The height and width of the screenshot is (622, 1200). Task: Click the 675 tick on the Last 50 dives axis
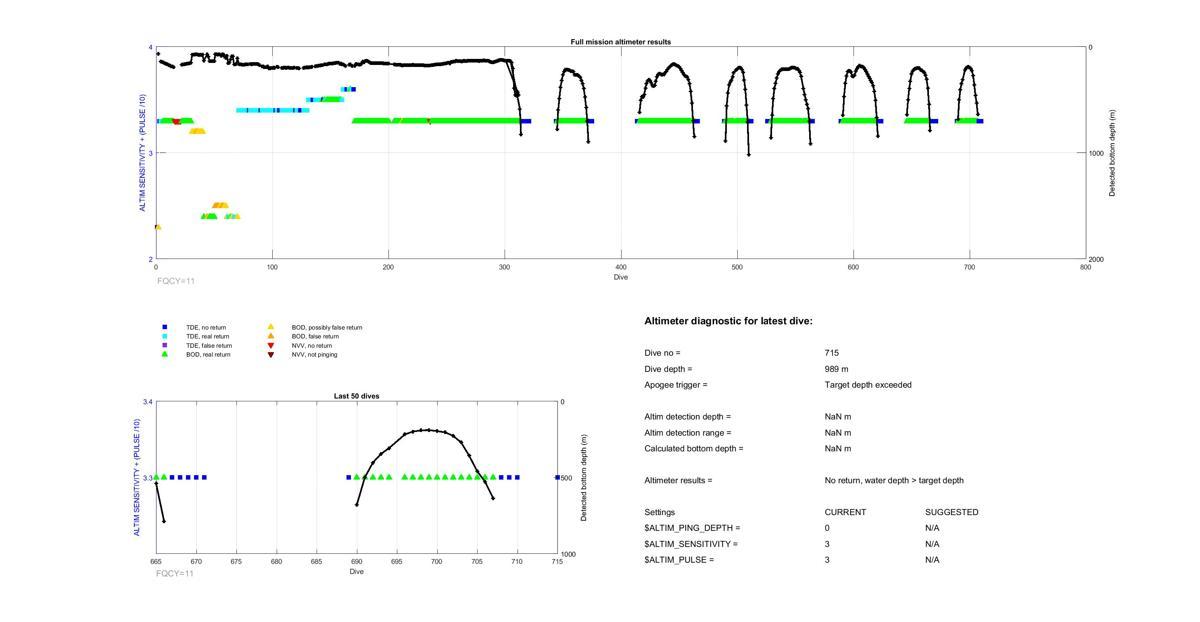pyautogui.click(x=236, y=562)
